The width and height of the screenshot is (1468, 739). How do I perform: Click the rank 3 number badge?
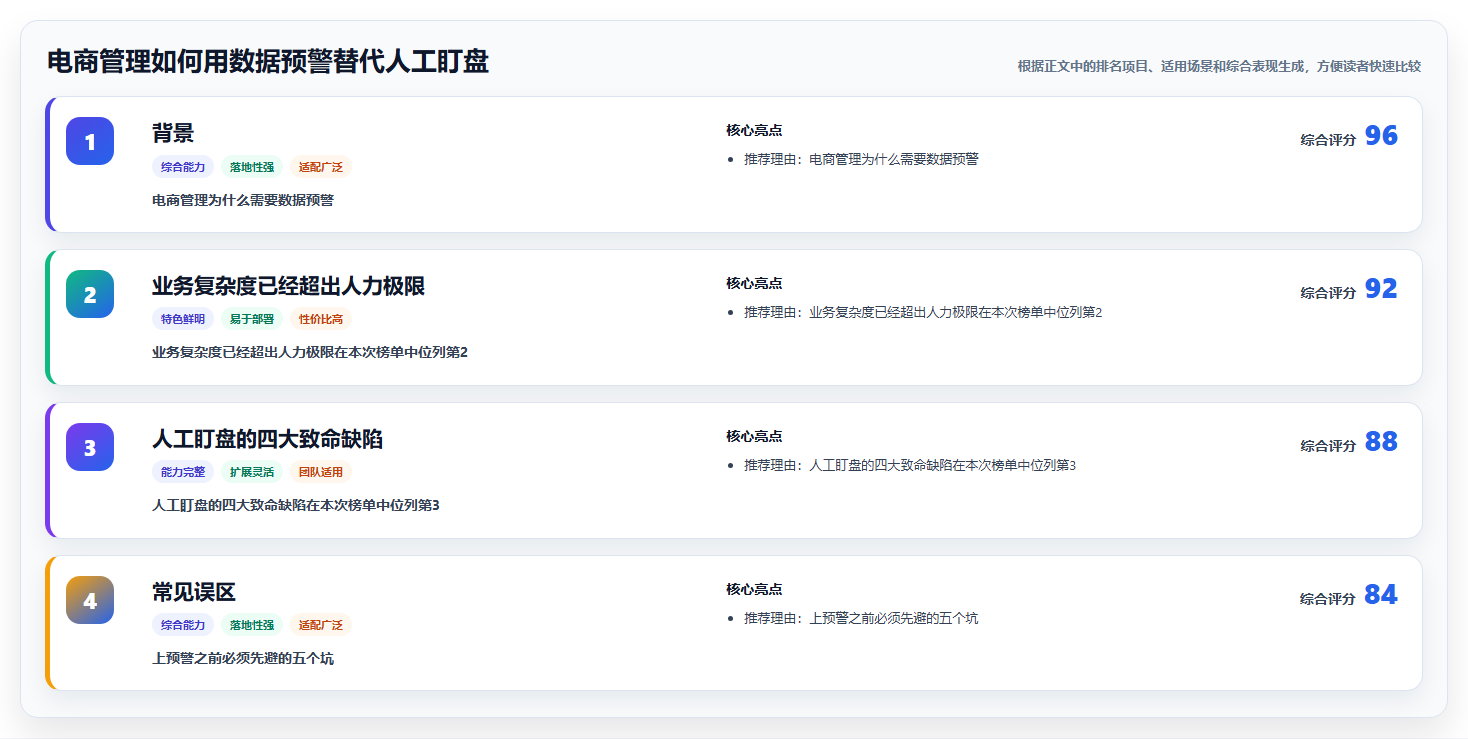(x=90, y=447)
